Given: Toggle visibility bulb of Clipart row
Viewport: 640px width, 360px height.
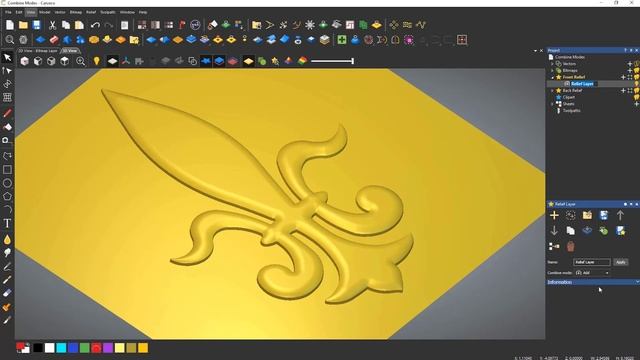Looking at the screenshot, I should (637, 97).
